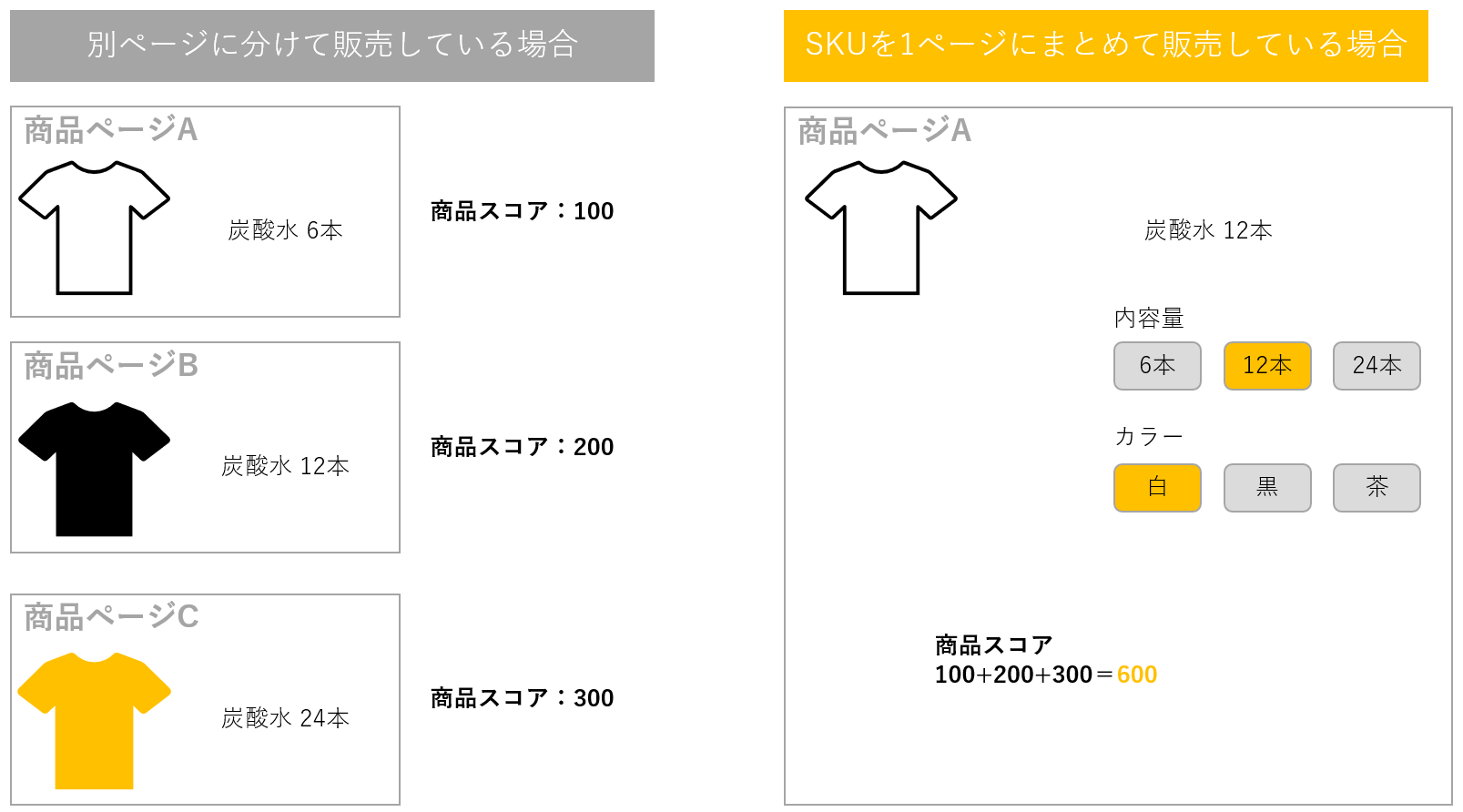Screen dimensions: 1463x812
Task: Choose the 白 color option
Action: tap(1157, 488)
